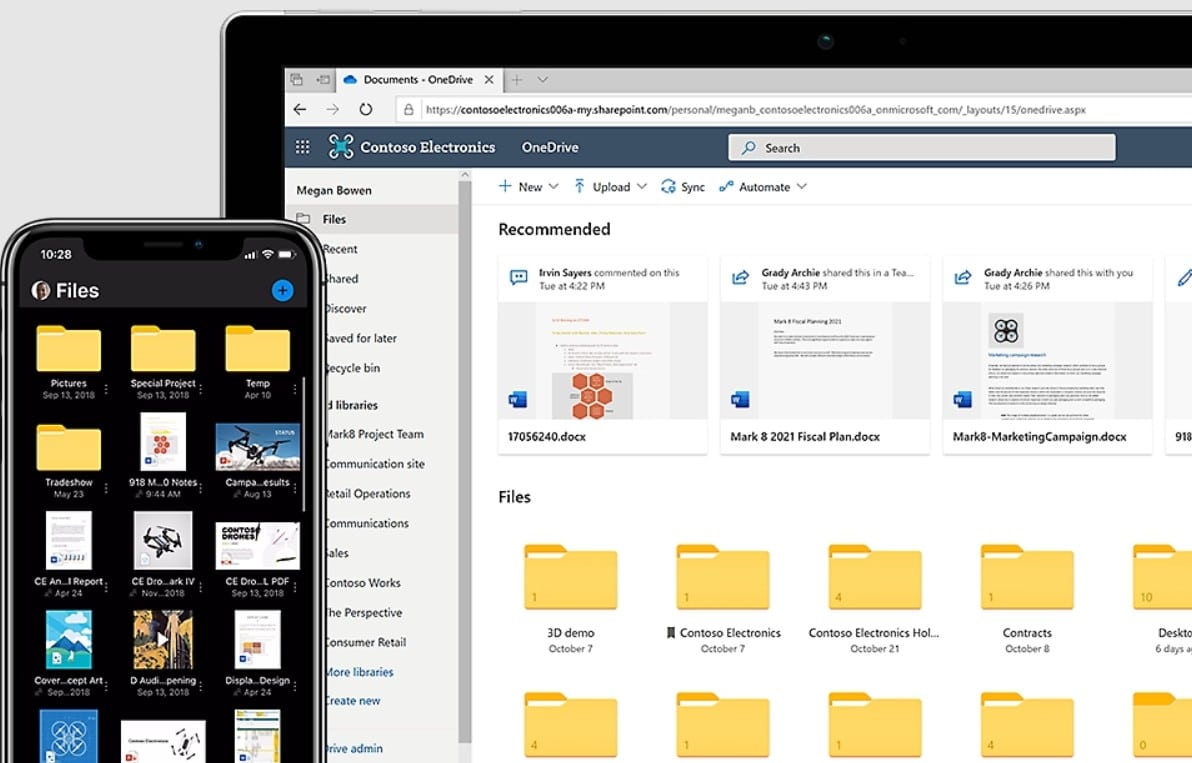1192x763 pixels.
Task: Open the Contoso Electronics folder
Action: click(722, 576)
